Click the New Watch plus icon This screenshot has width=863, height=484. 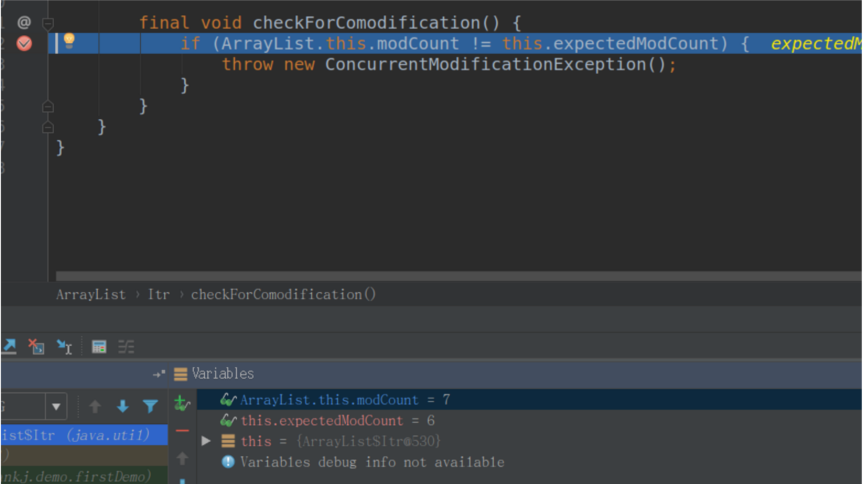[181, 403]
